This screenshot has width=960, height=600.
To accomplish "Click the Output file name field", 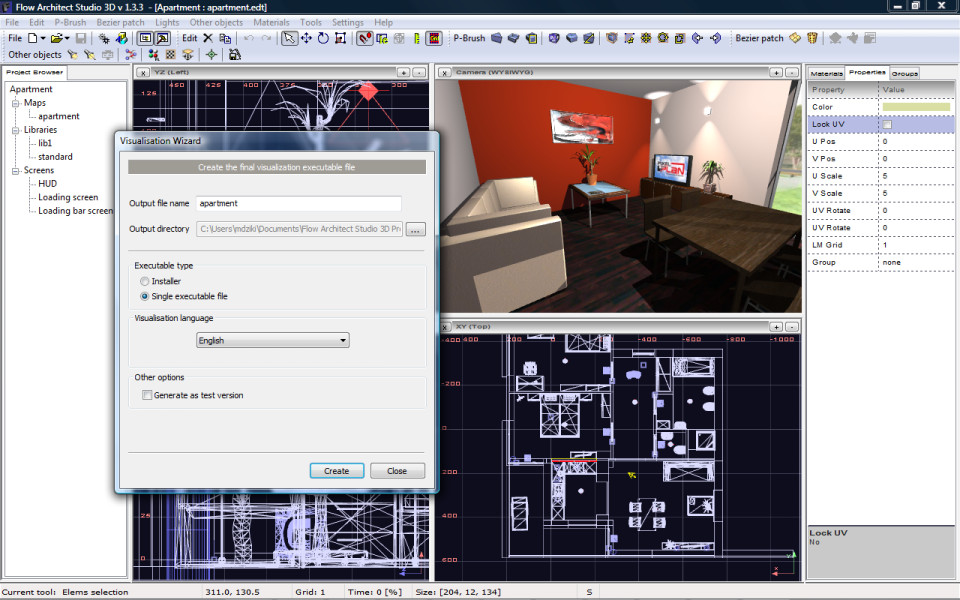I will (299, 203).
